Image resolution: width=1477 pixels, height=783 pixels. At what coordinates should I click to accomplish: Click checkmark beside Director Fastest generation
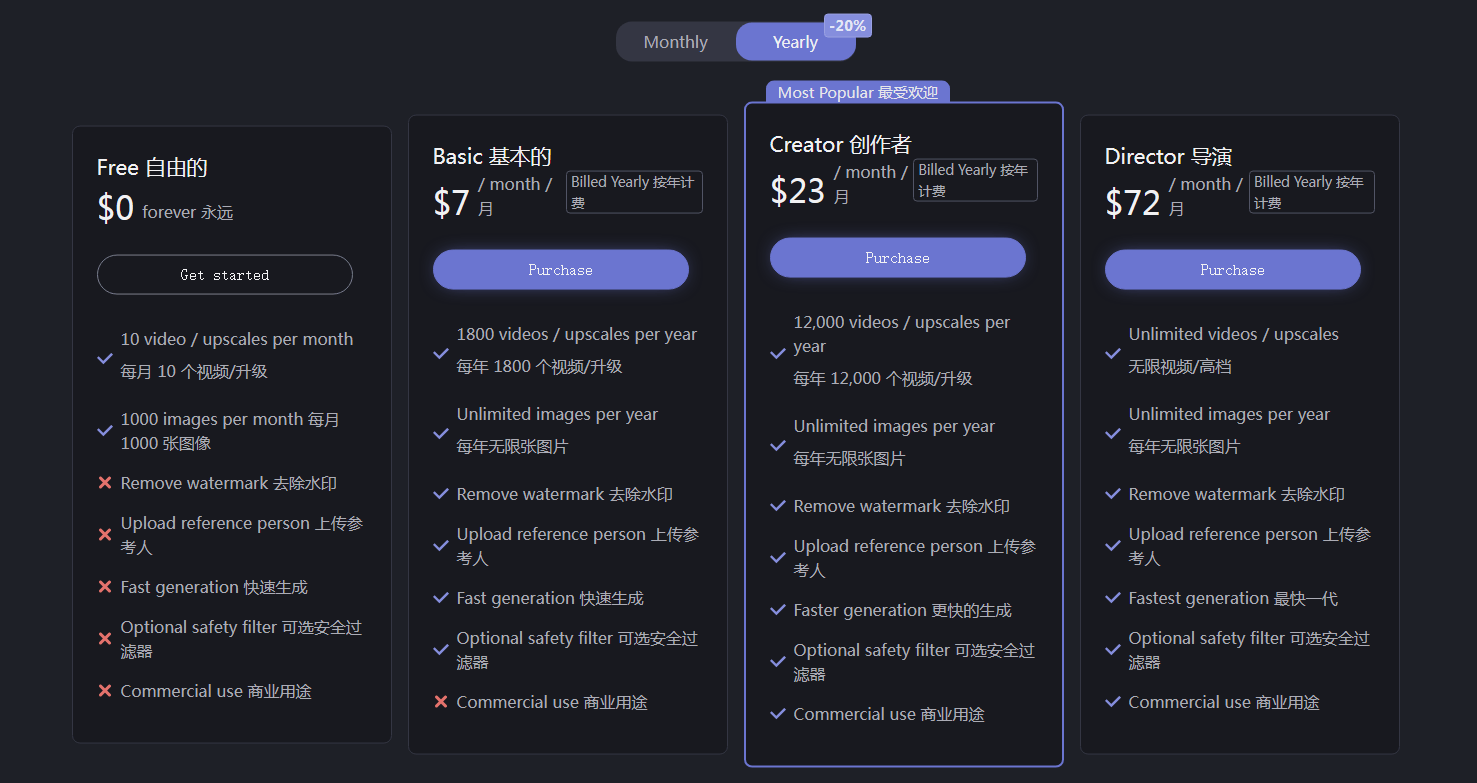pos(1113,598)
